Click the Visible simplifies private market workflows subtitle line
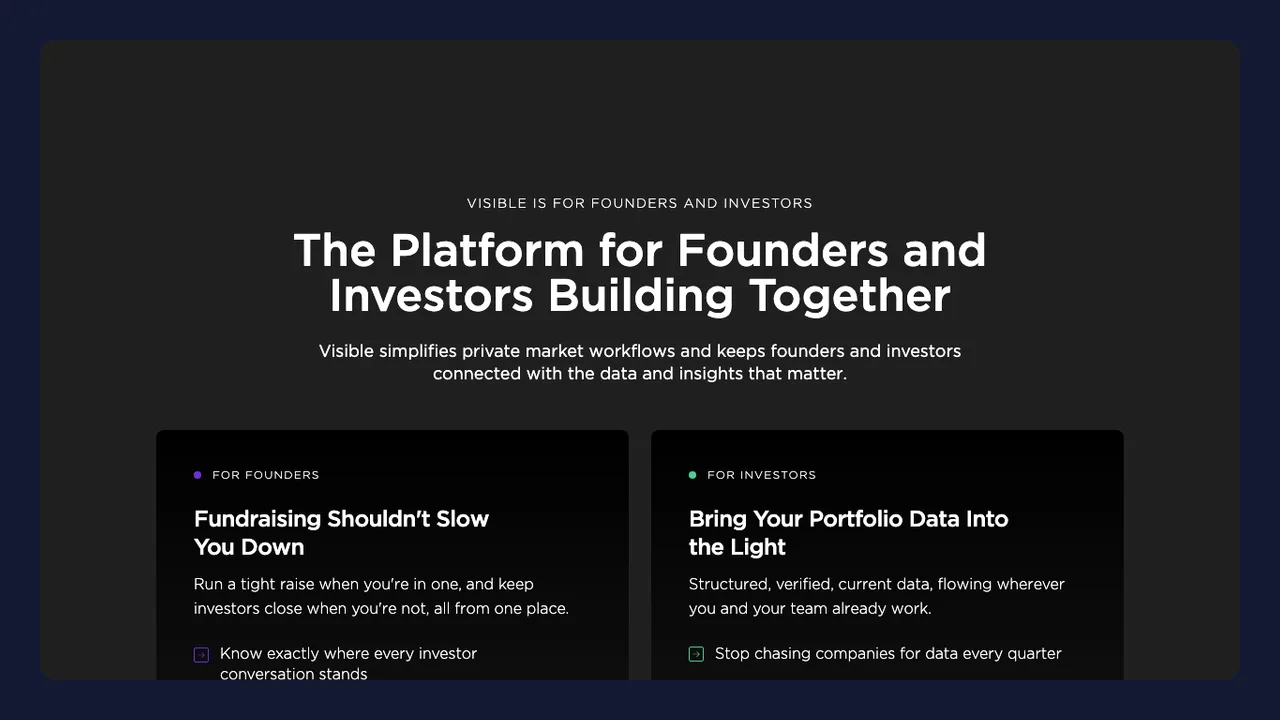The height and width of the screenshot is (720, 1280). click(x=640, y=351)
